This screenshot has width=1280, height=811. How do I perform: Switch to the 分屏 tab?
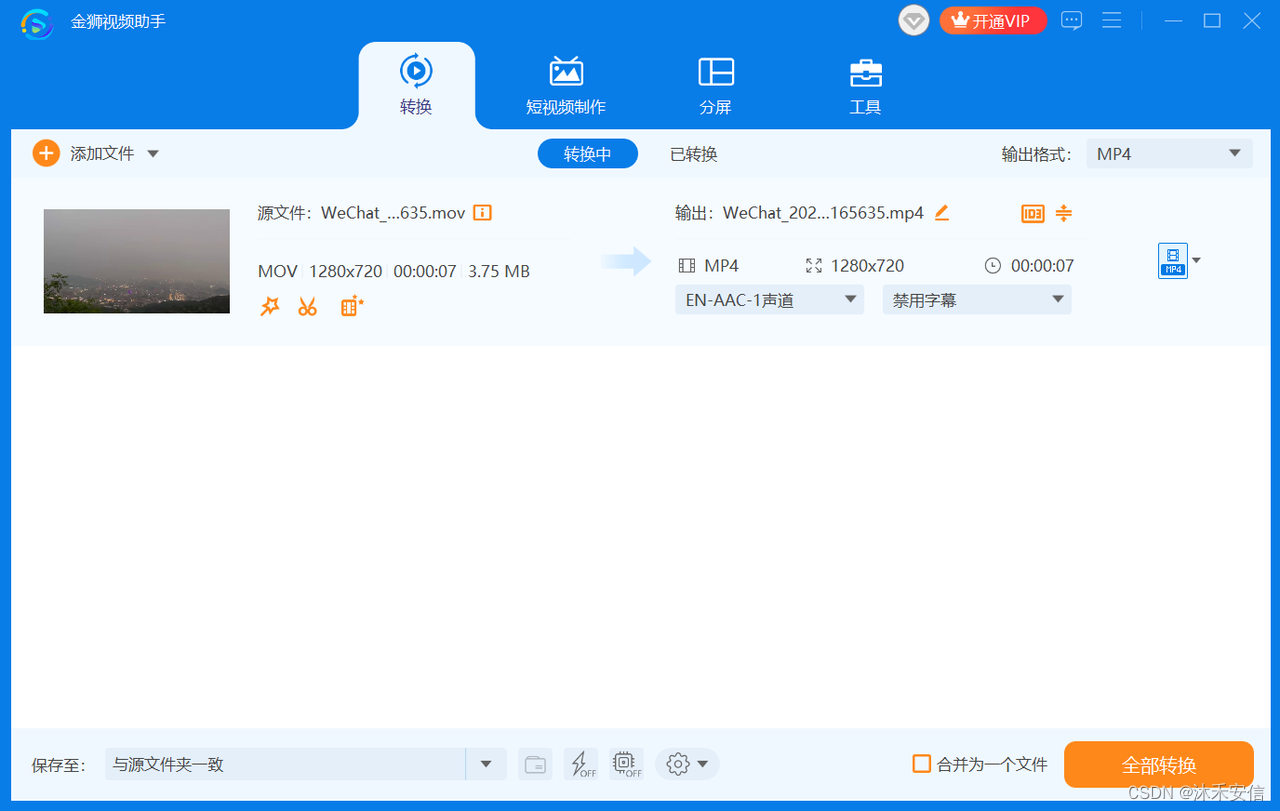click(x=716, y=86)
